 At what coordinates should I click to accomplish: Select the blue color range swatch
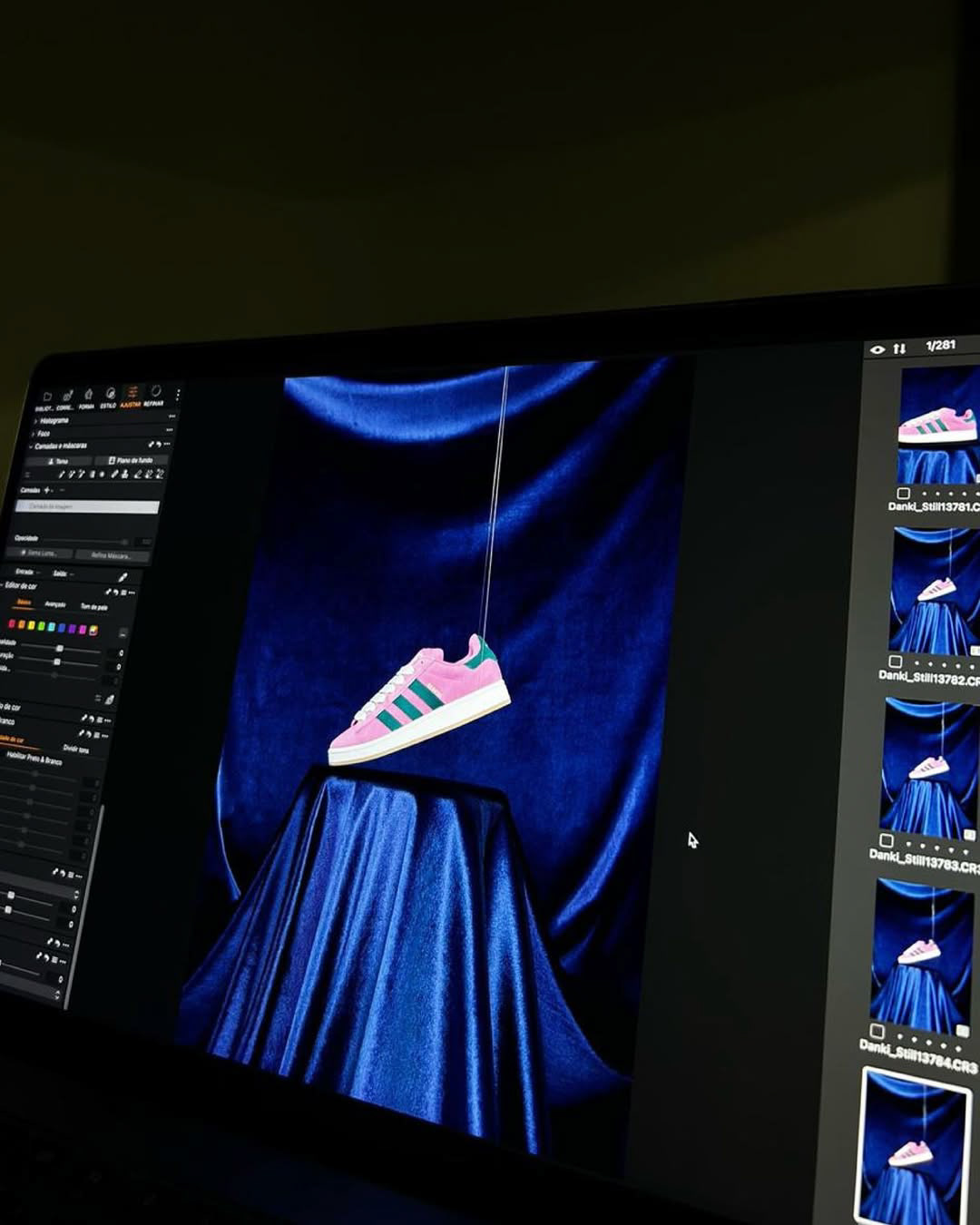click(x=62, y=628)
